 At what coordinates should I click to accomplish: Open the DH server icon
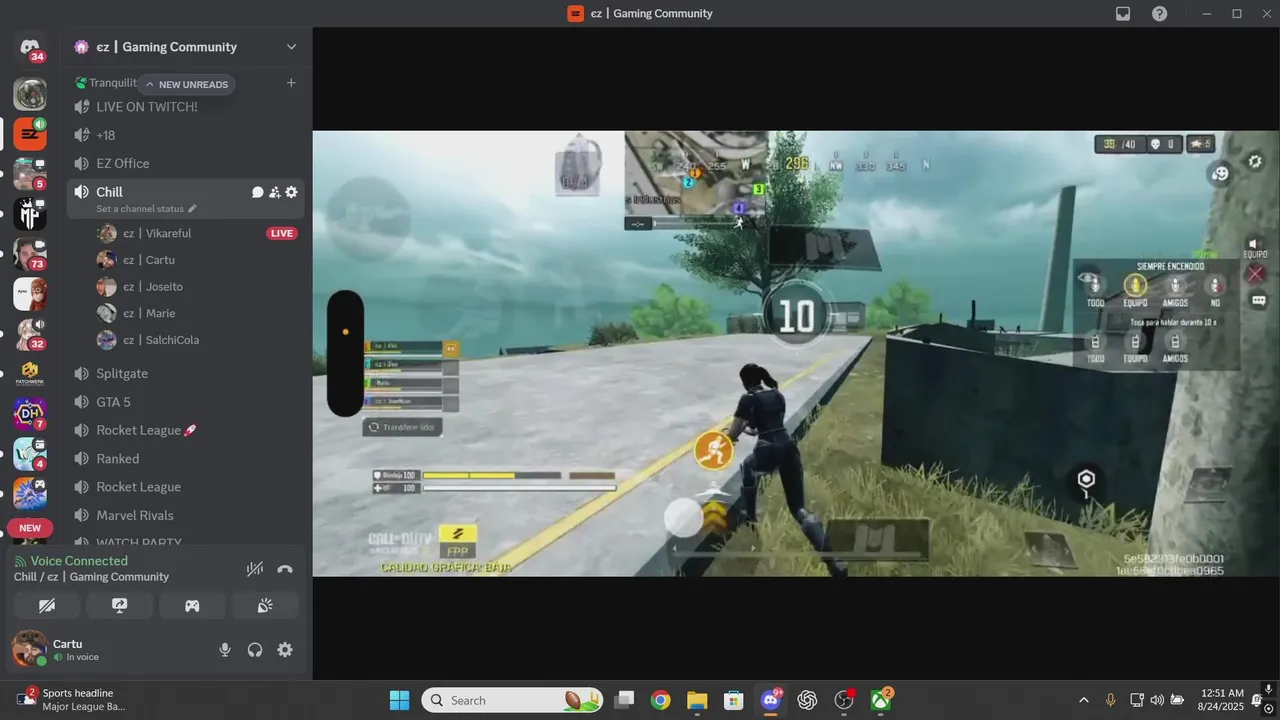pos(30,414)
